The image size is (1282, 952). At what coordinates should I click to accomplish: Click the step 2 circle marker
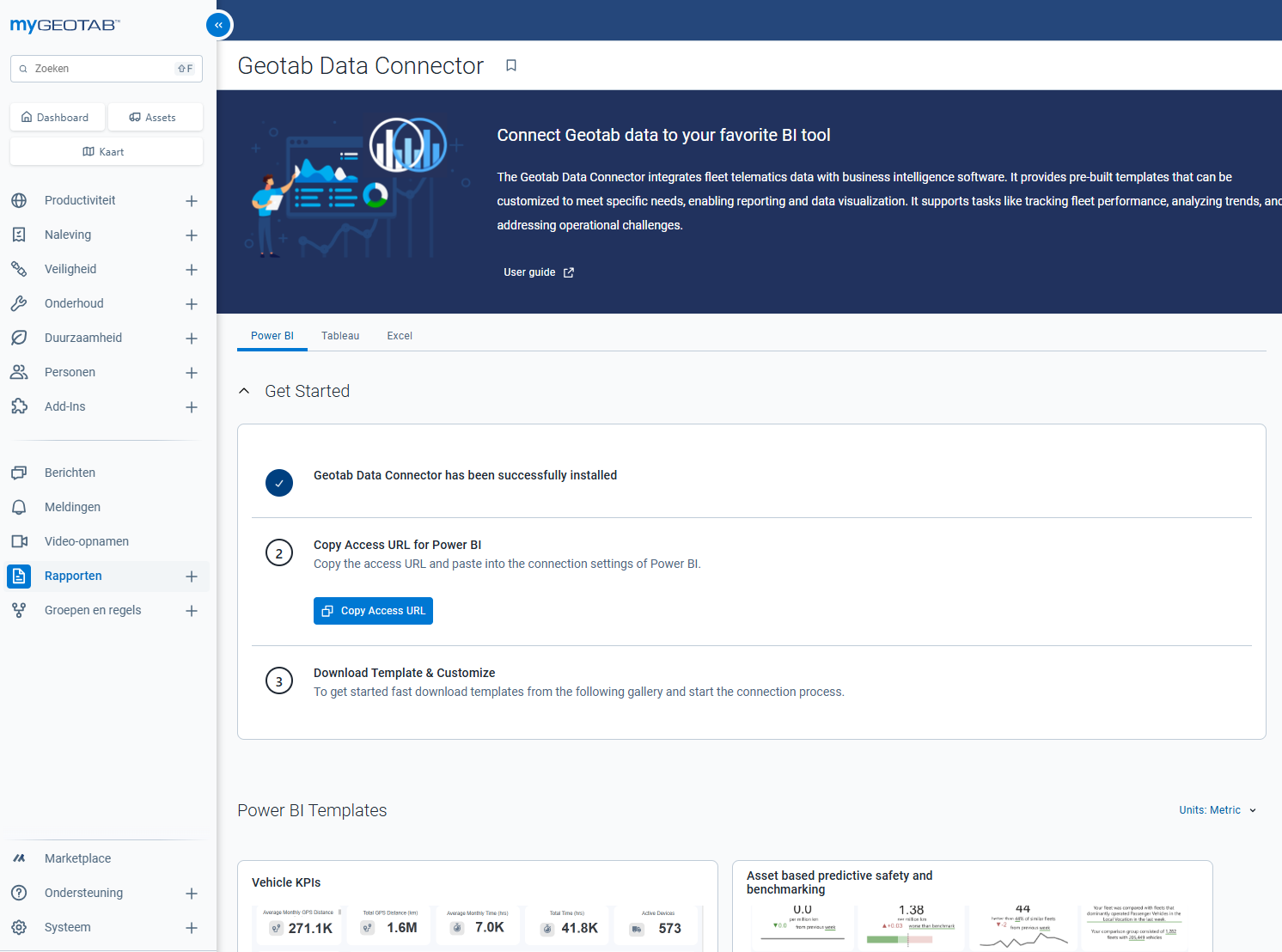(279, 553)
